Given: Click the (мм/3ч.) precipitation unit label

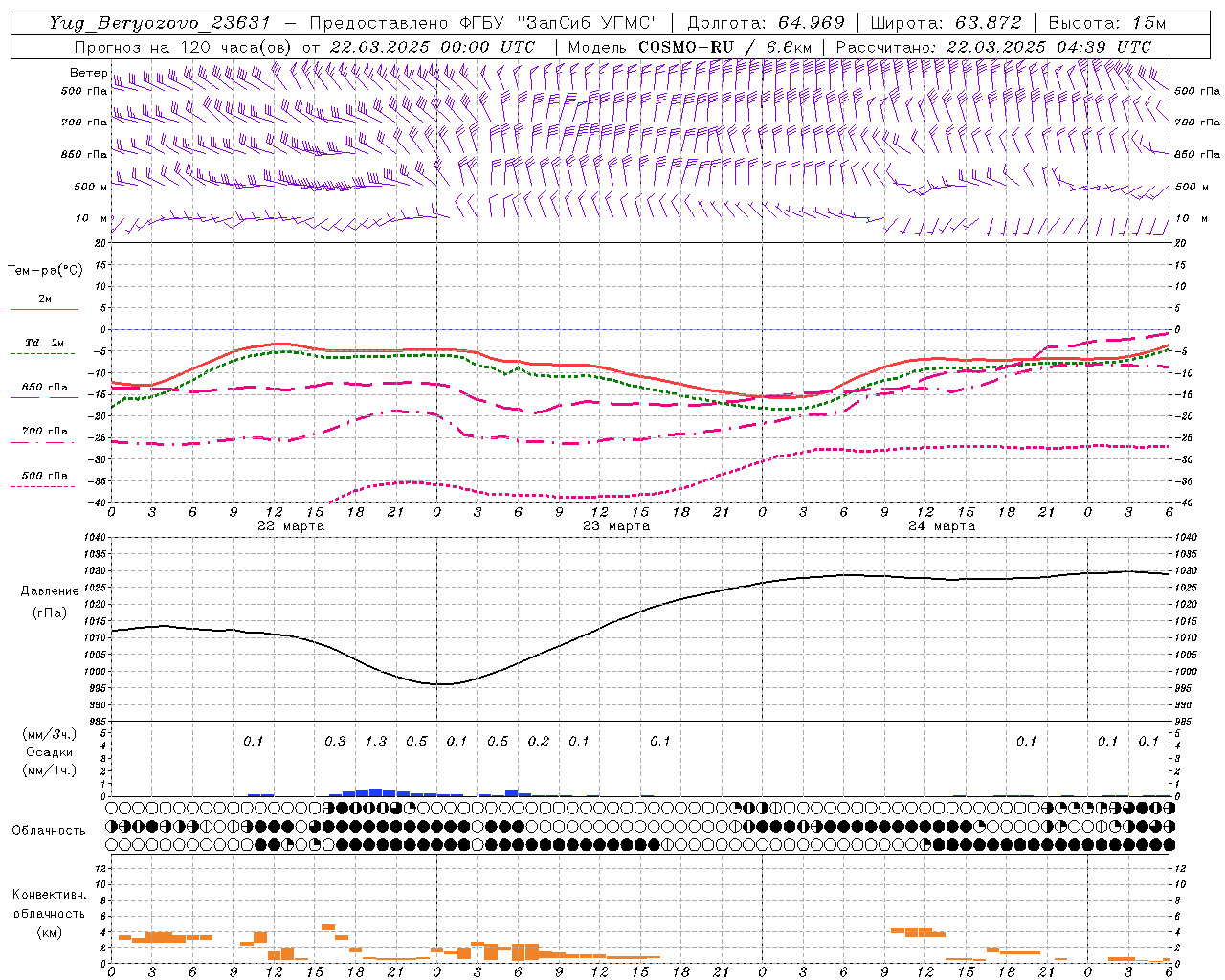Looking at the screenshot, I should pos(50,734).
